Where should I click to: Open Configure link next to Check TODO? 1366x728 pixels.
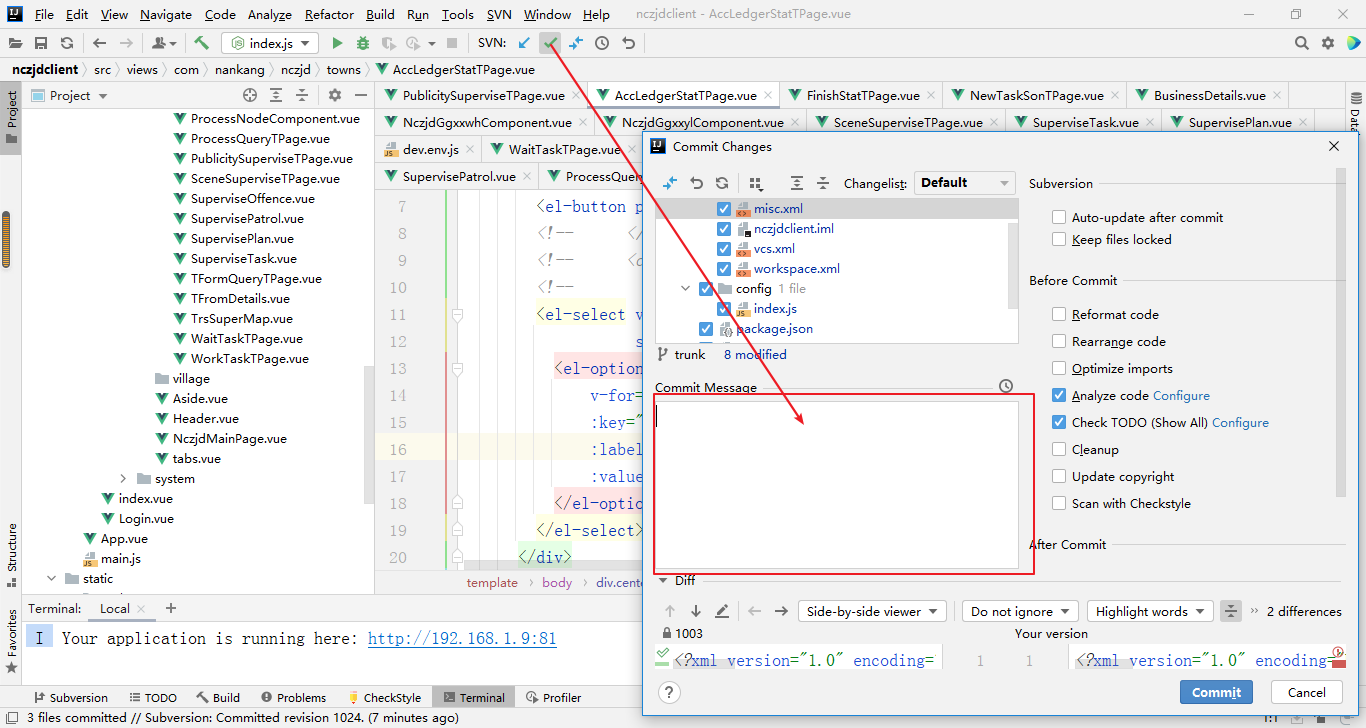click(1240, 422)
